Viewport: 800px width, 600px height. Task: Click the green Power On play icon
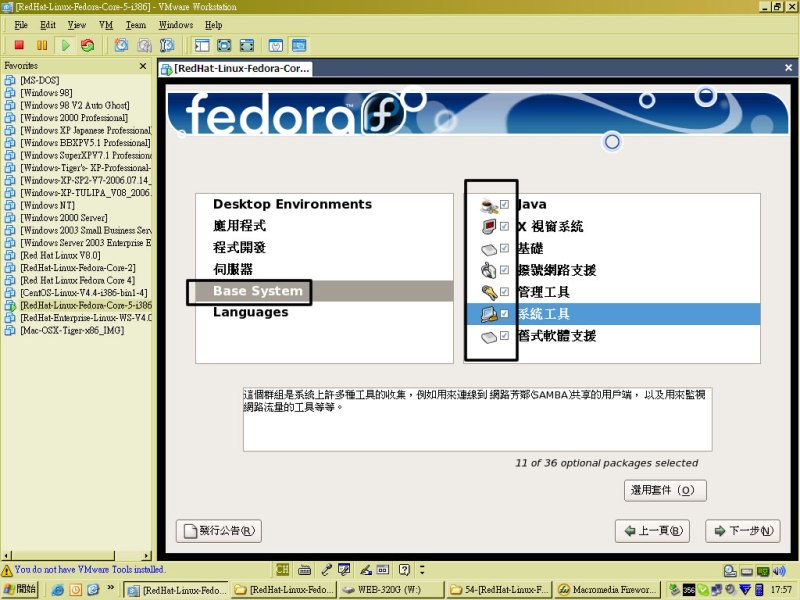[65, 45]
